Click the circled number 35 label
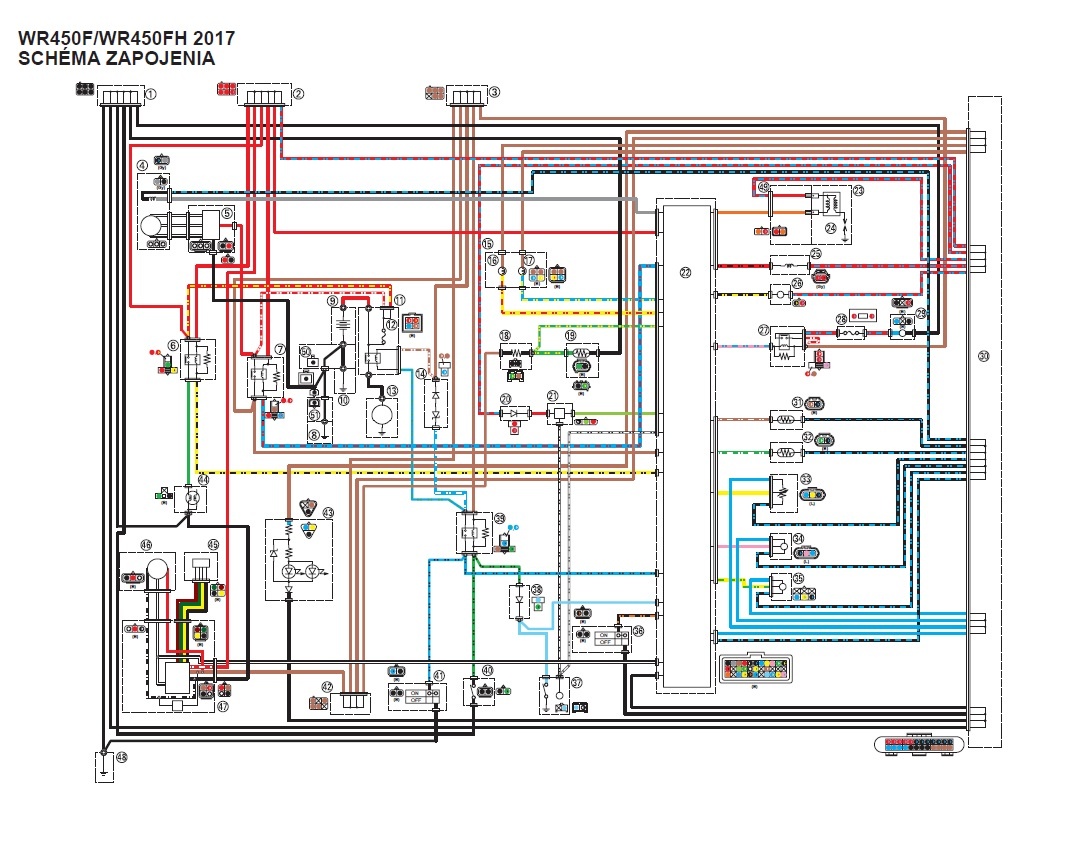Viewport: 1067px width, 858px height. [798, 578]
